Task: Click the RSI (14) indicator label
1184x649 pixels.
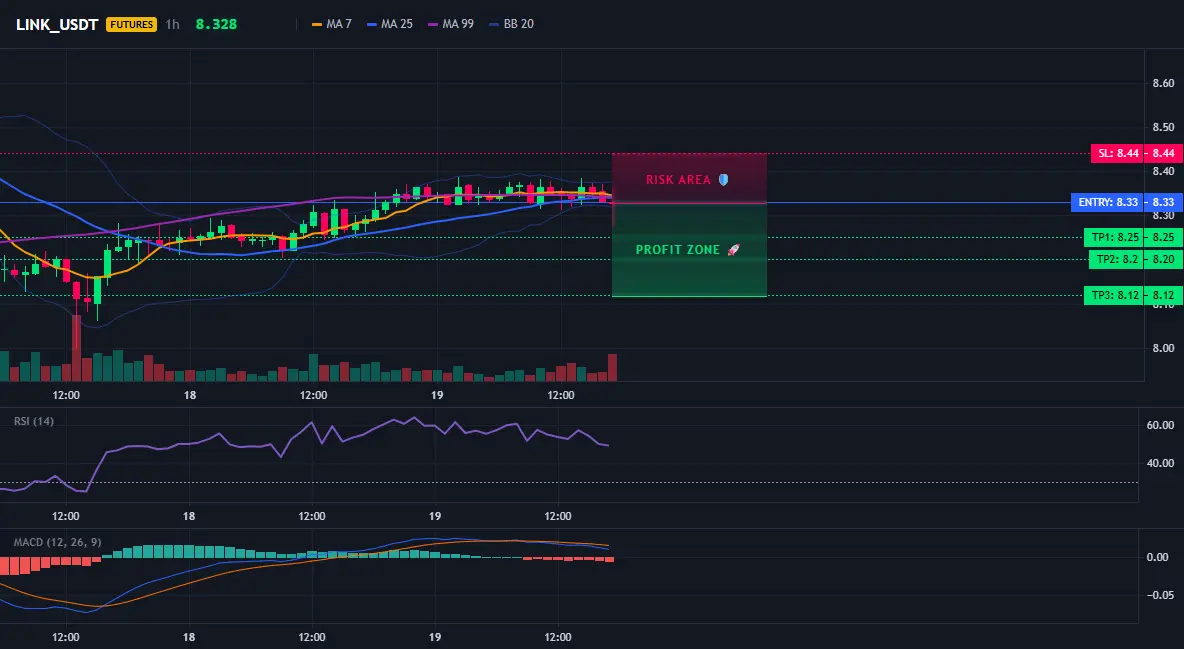Action: tap(34, 421)
